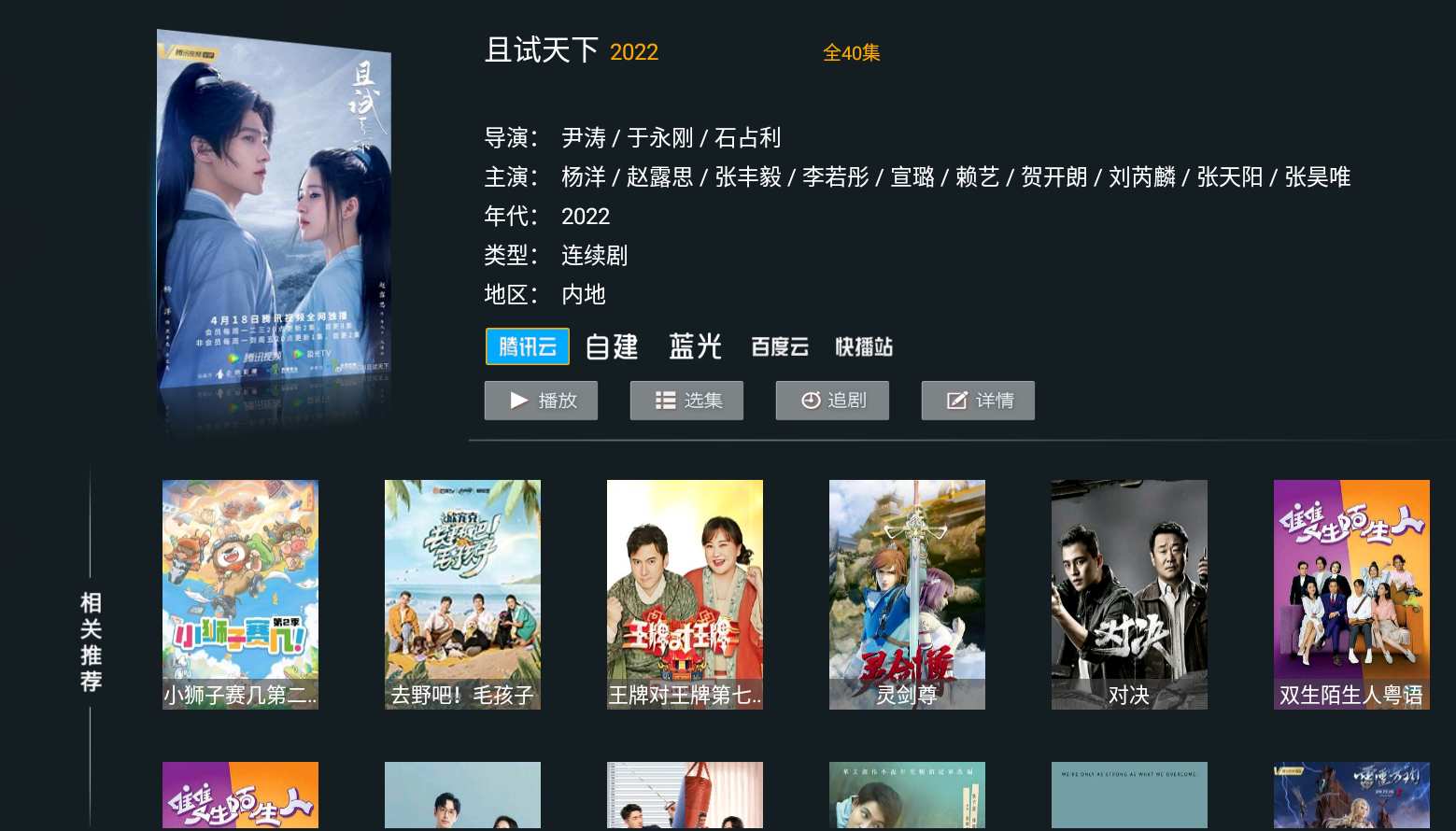Select the 腾讯云 source tab
The width and height of the screenshot is (1456, 831).
click(528, 346)
